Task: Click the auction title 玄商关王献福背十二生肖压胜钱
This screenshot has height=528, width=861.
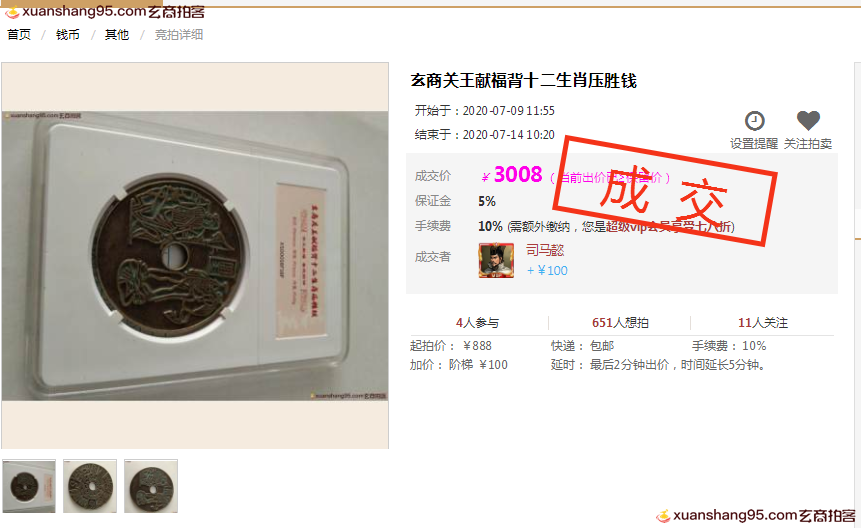Action: tap(523, 81)
